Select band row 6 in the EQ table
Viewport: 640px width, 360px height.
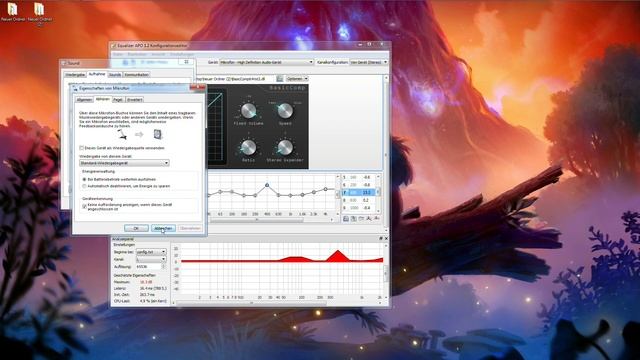click(x=358, y=185)
